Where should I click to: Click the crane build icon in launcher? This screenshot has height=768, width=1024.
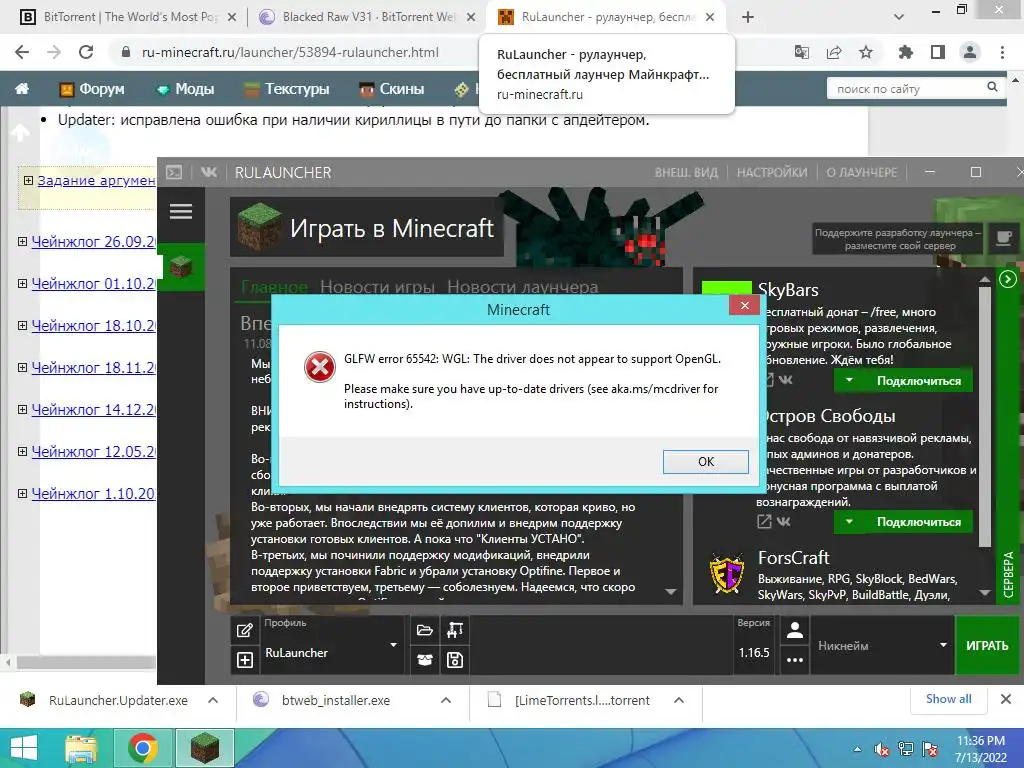click(455, 630)
